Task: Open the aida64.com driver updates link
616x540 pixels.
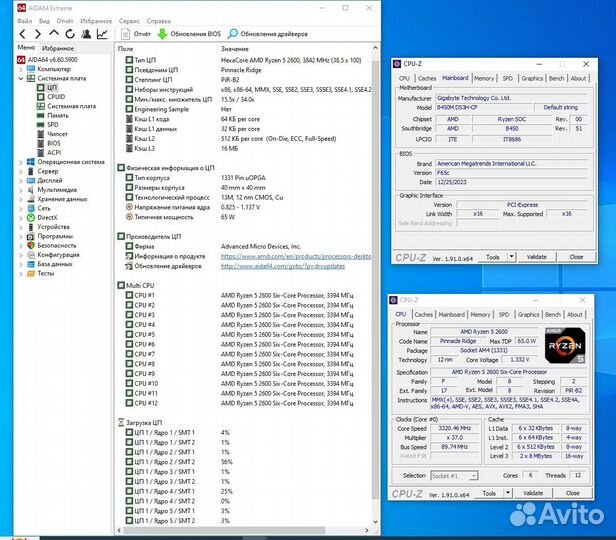Action: click(x=283, y=266)
